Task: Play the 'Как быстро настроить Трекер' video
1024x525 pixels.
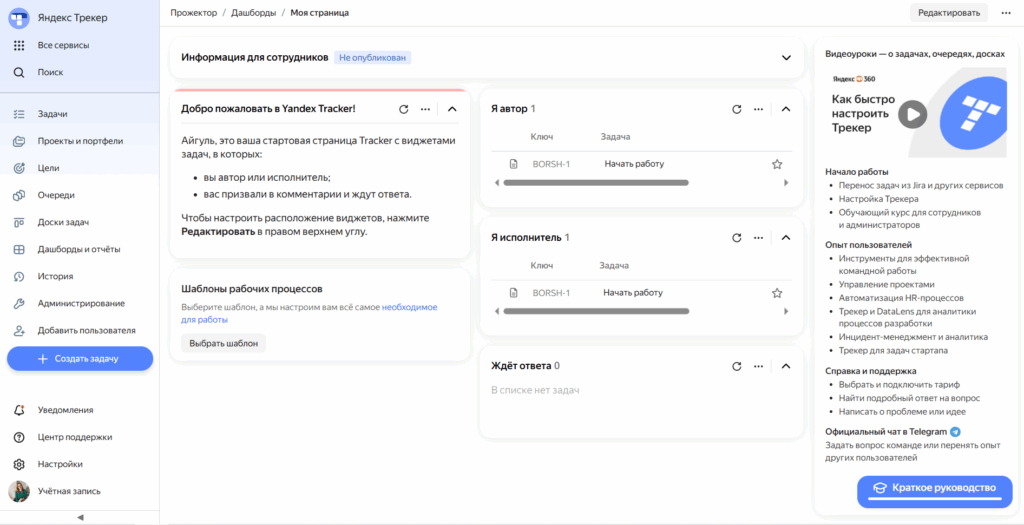Action: click(x=911, y=114)
